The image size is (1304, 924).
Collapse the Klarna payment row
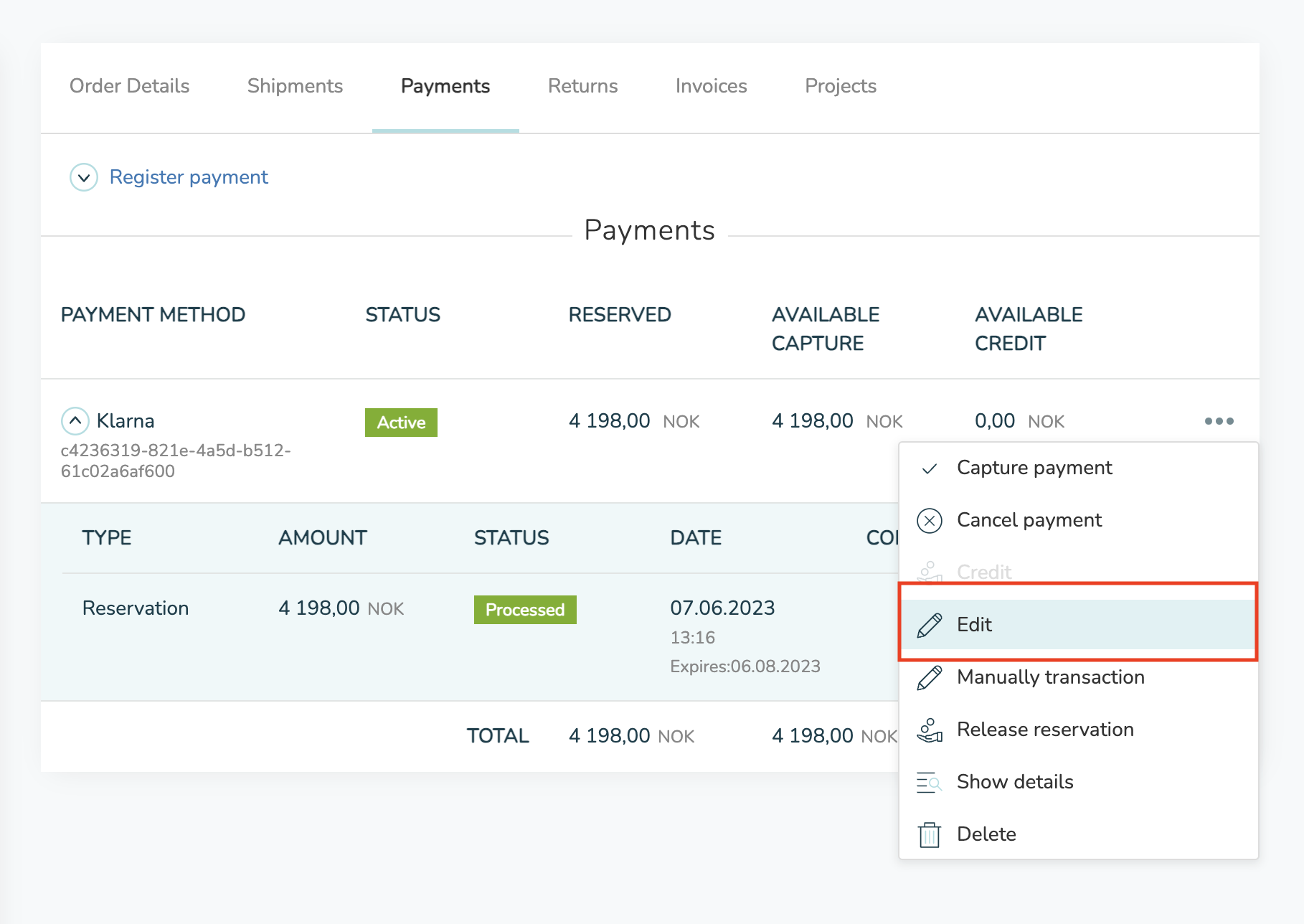(x=75, y=421)
